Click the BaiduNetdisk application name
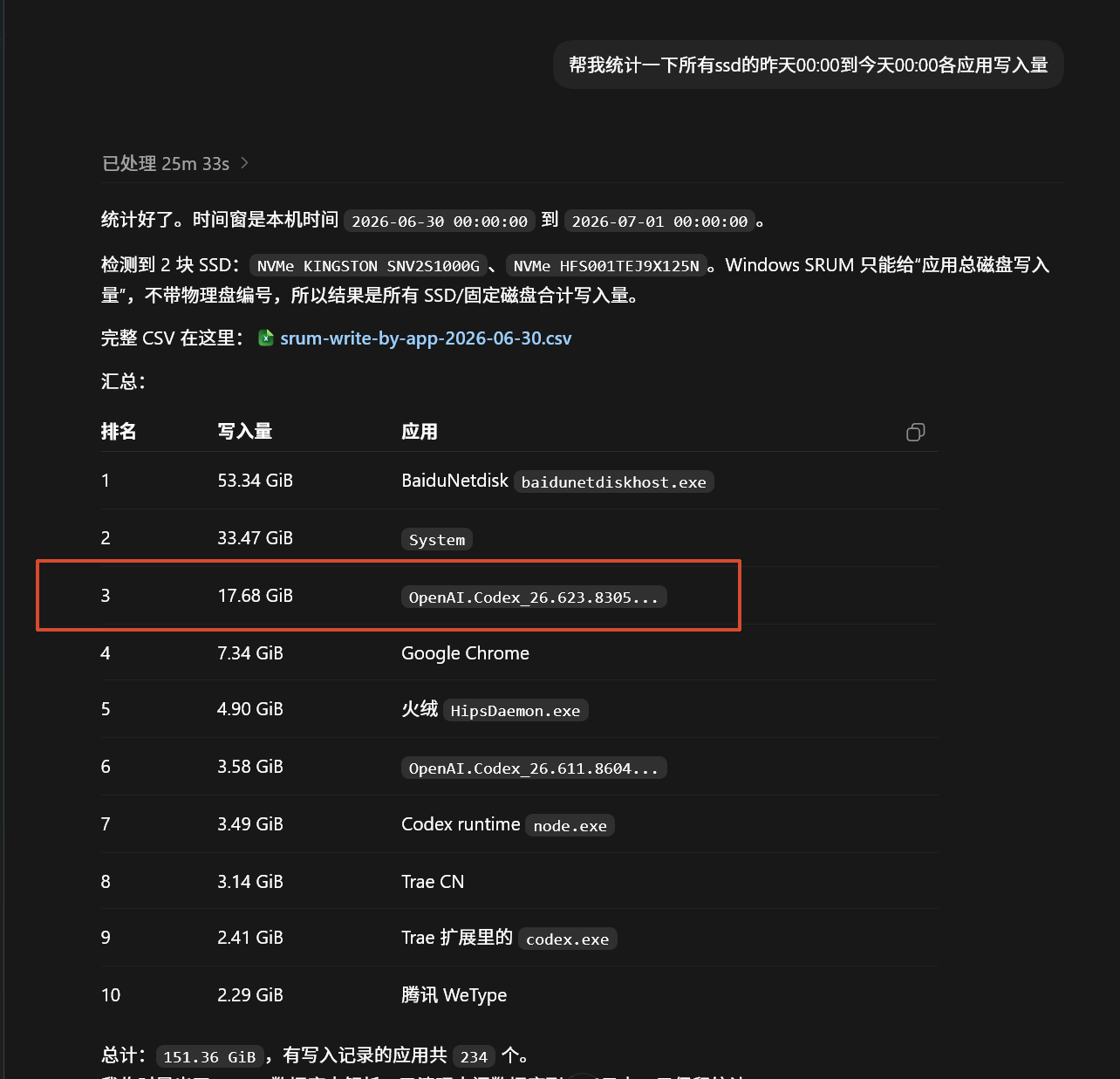 click(x=454, y=481)
